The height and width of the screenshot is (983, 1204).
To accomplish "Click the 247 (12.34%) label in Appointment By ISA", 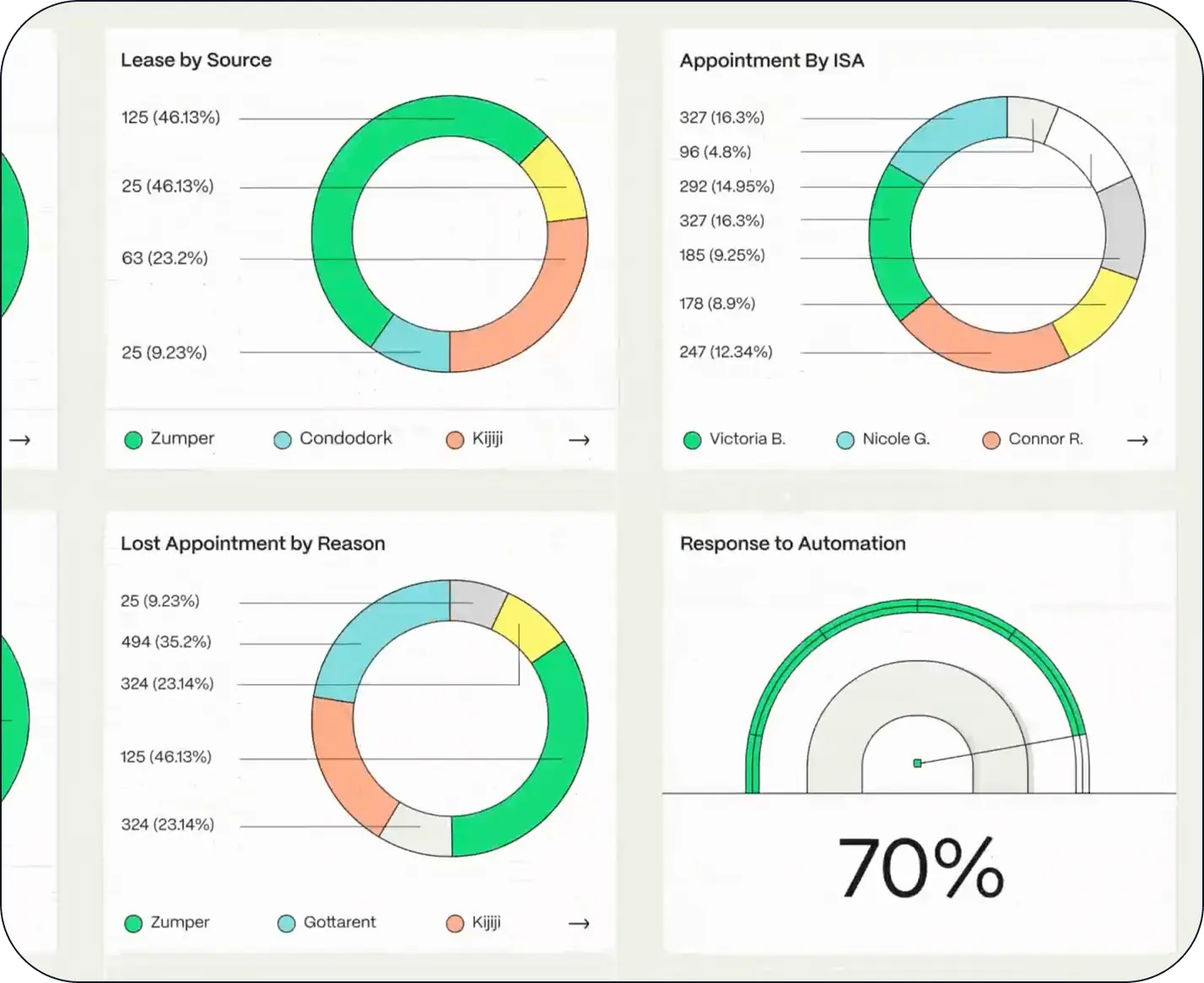I will point(726,352).
